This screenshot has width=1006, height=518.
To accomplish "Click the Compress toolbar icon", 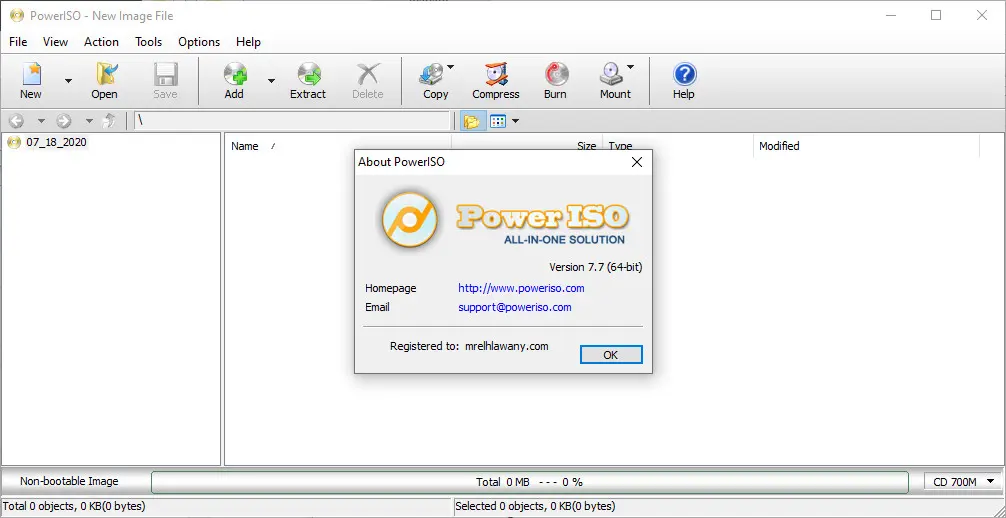I will pyautogui.click(x=496, y=80).
